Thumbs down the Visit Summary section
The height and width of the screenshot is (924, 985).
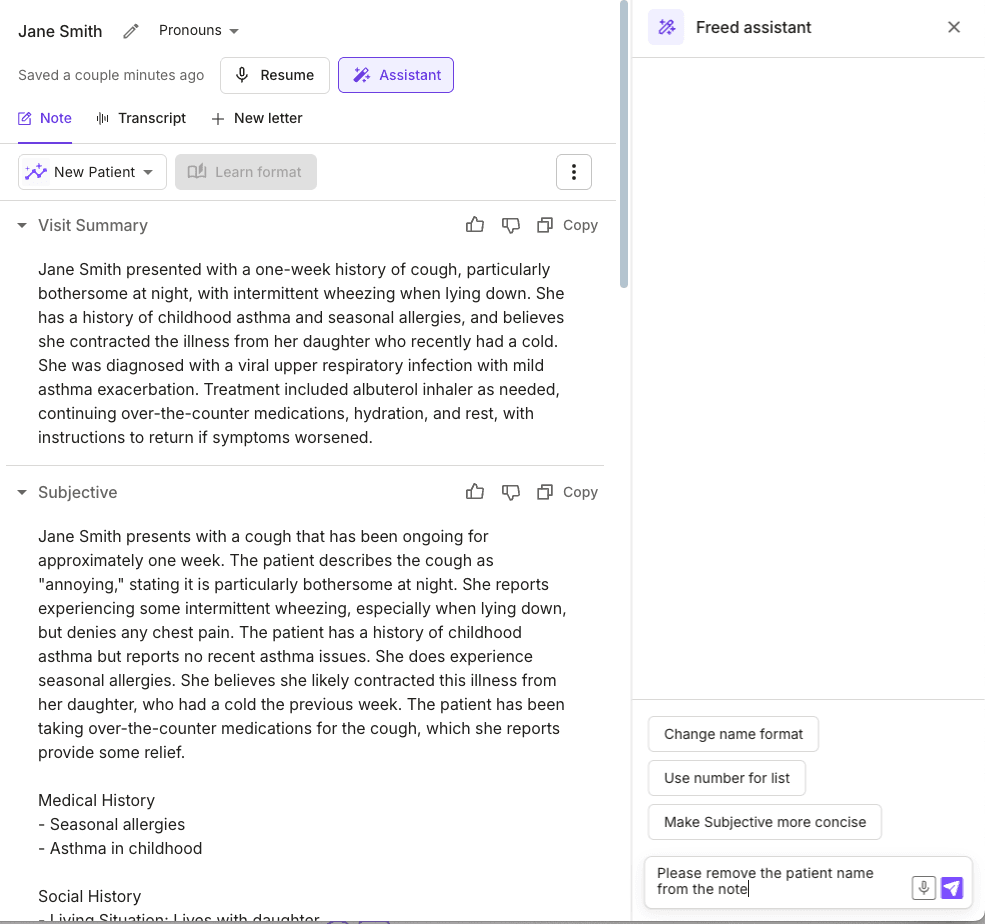511,225
